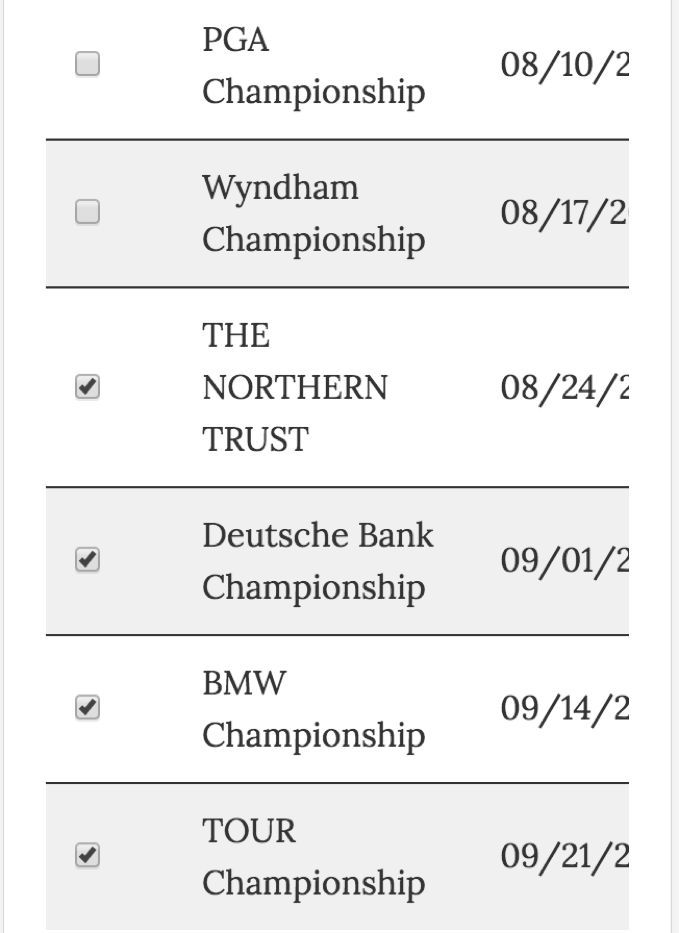This screenshot has width=679, height=933.
Task: Enable the Wyndham Championship checkbox
Action: 88,212
